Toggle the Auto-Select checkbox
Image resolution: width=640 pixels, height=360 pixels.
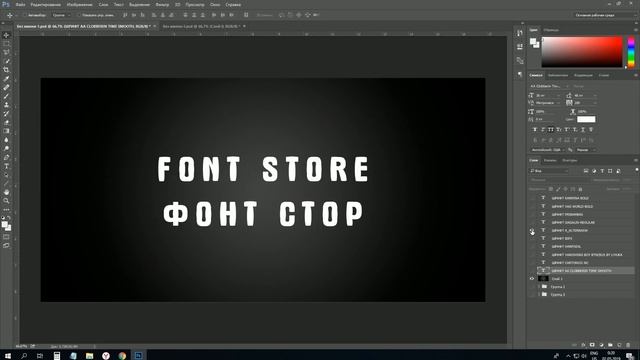(24, 15)
